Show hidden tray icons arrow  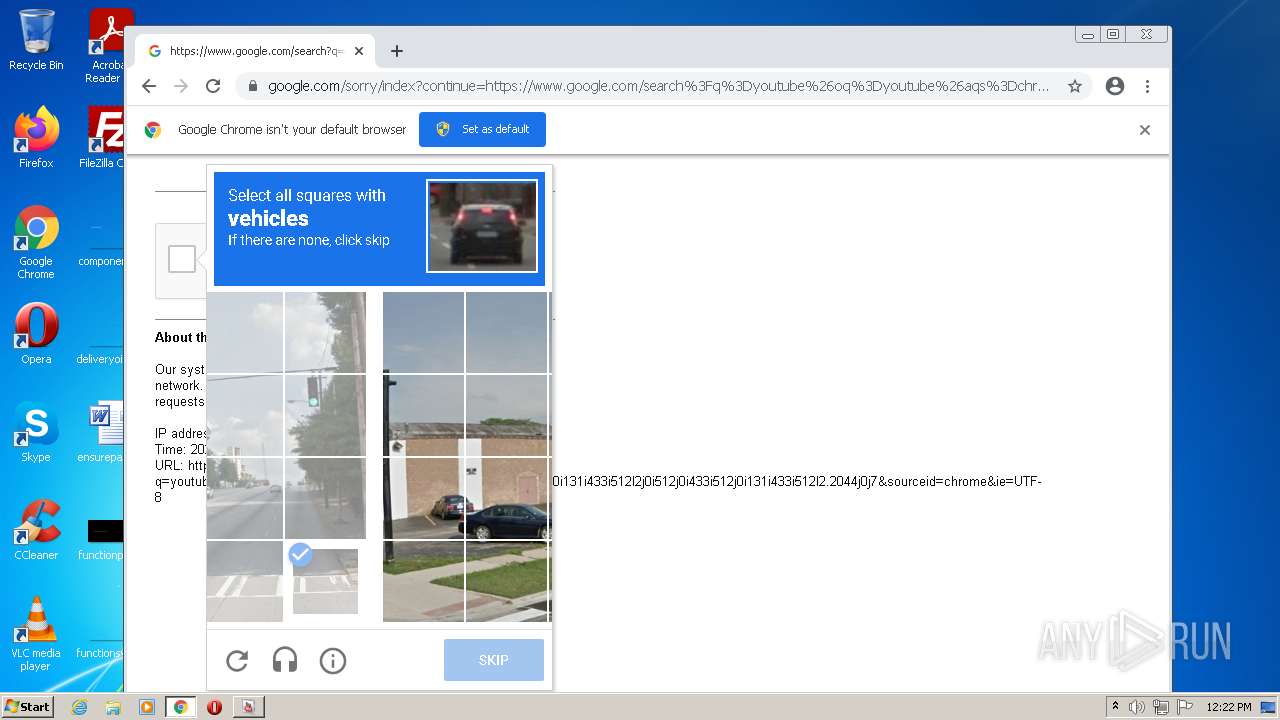click(1115, 707)
